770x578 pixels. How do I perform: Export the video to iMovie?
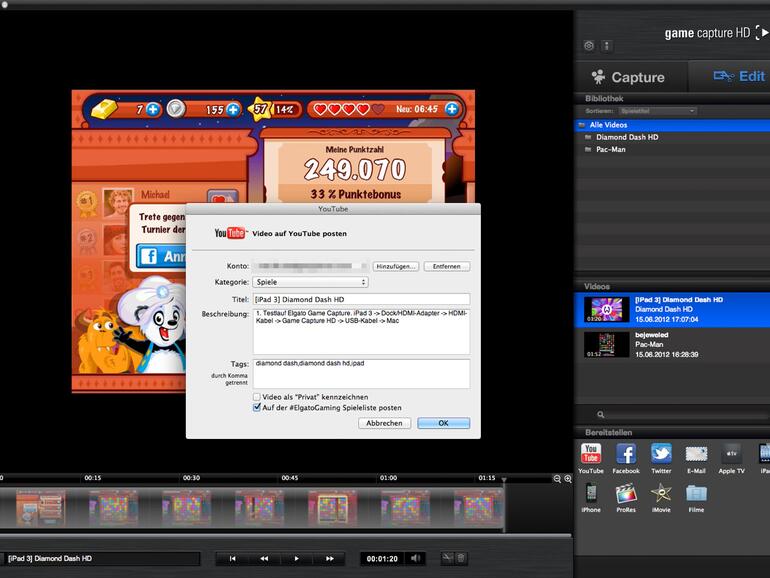(x=661, y=493)
